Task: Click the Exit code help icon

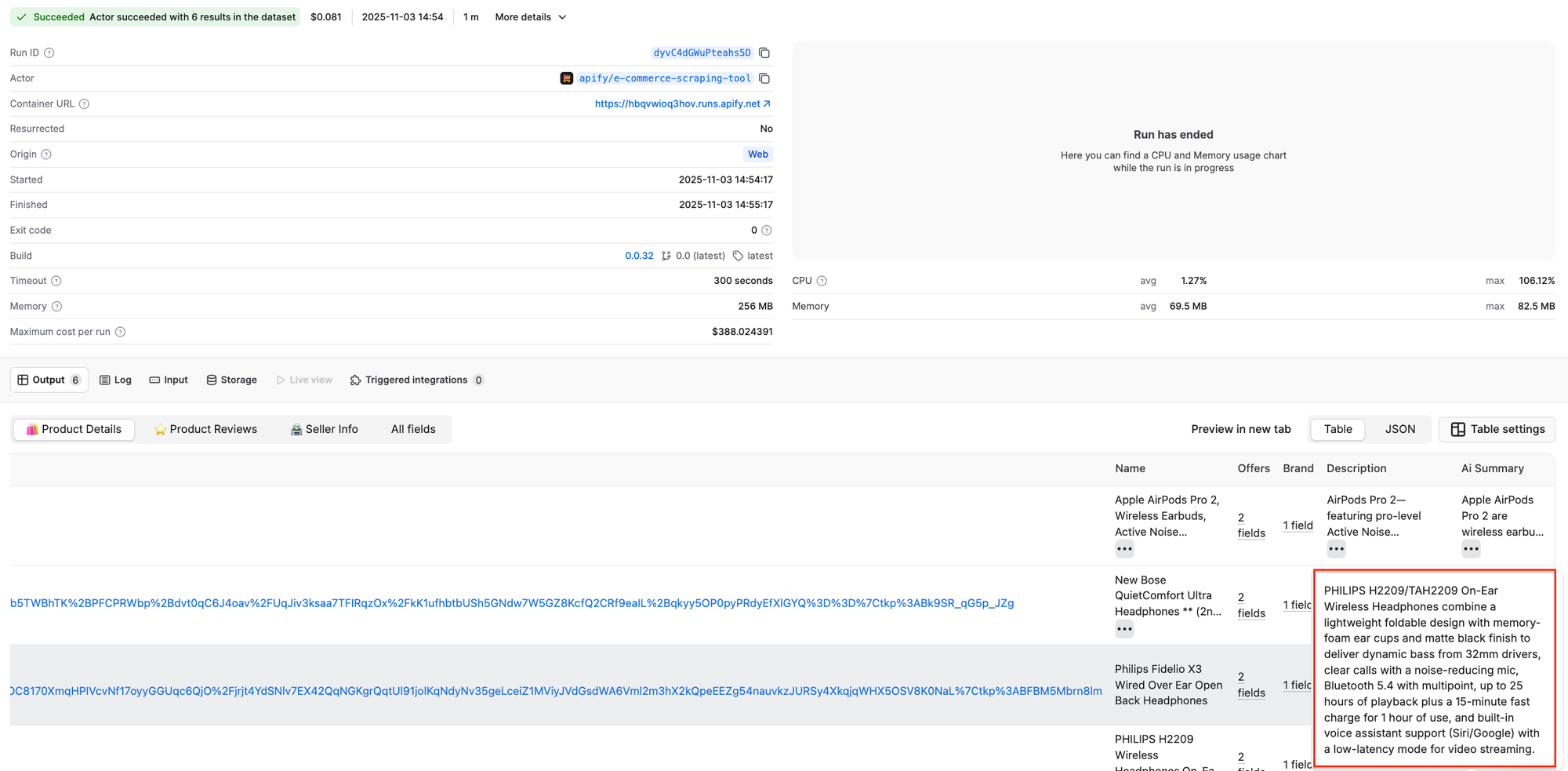Action: pyautogui.click(x=767, y=230)
